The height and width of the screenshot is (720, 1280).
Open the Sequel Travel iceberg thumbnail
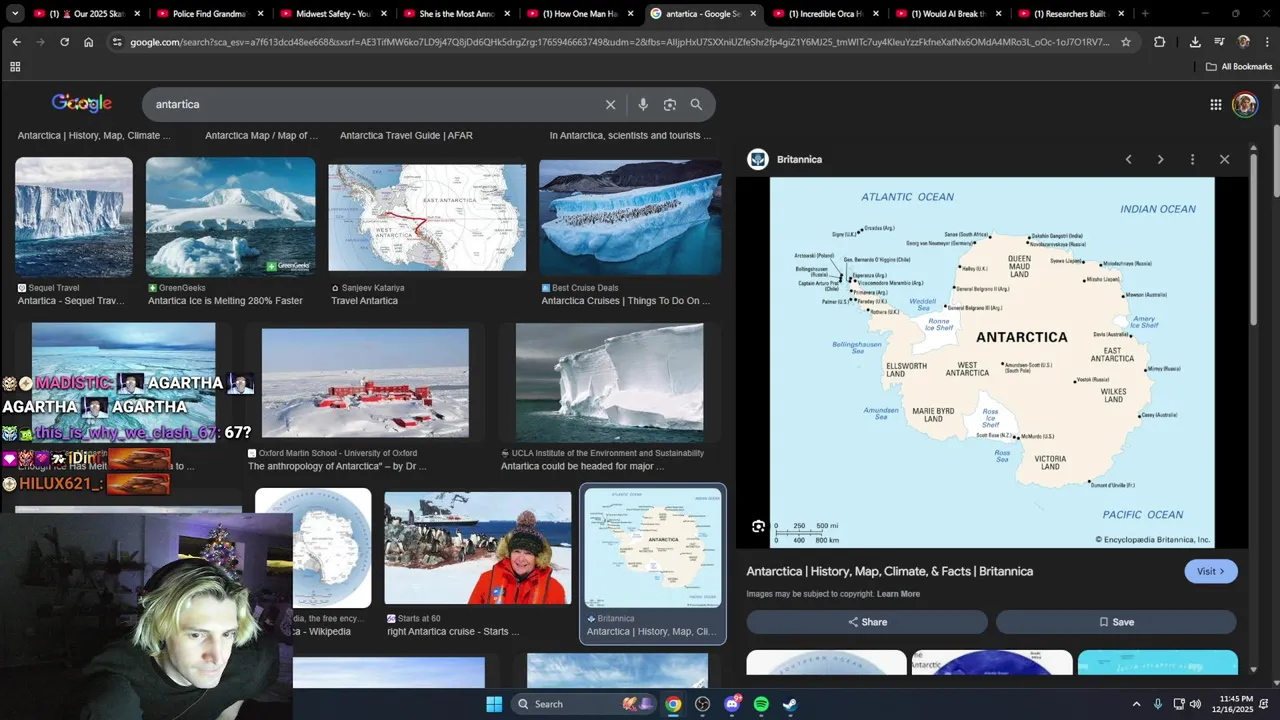click(74, 217)
